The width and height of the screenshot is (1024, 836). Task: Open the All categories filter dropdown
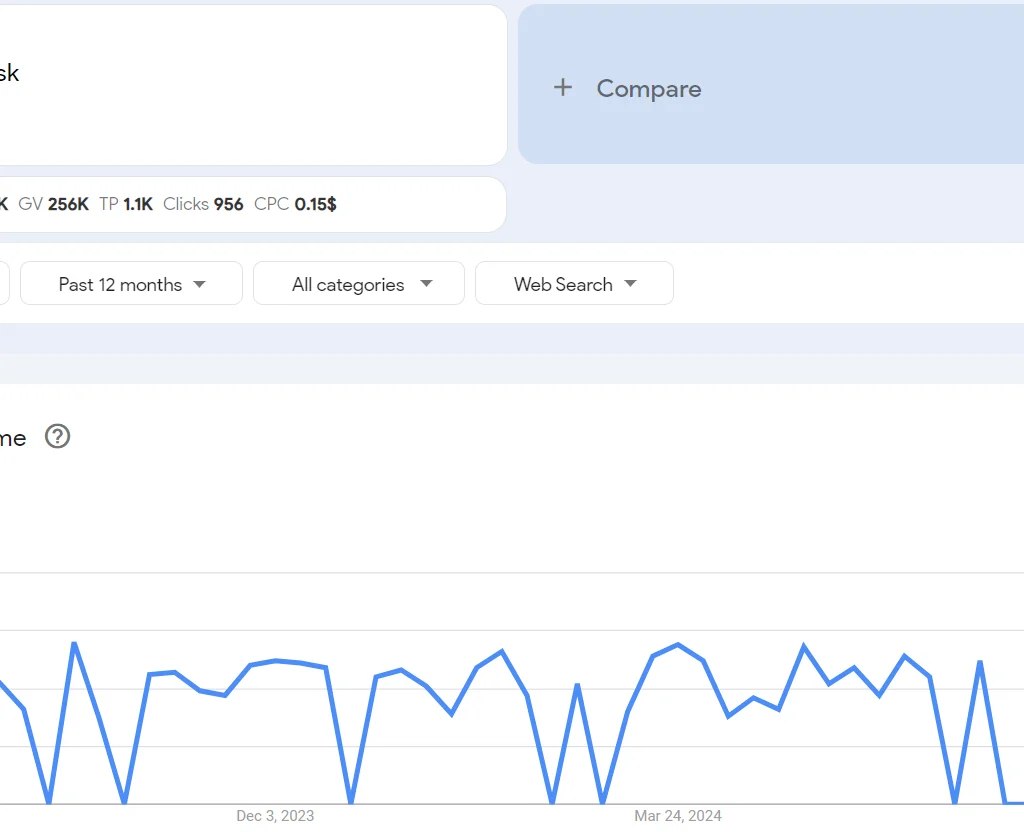(x=358, y=283)
